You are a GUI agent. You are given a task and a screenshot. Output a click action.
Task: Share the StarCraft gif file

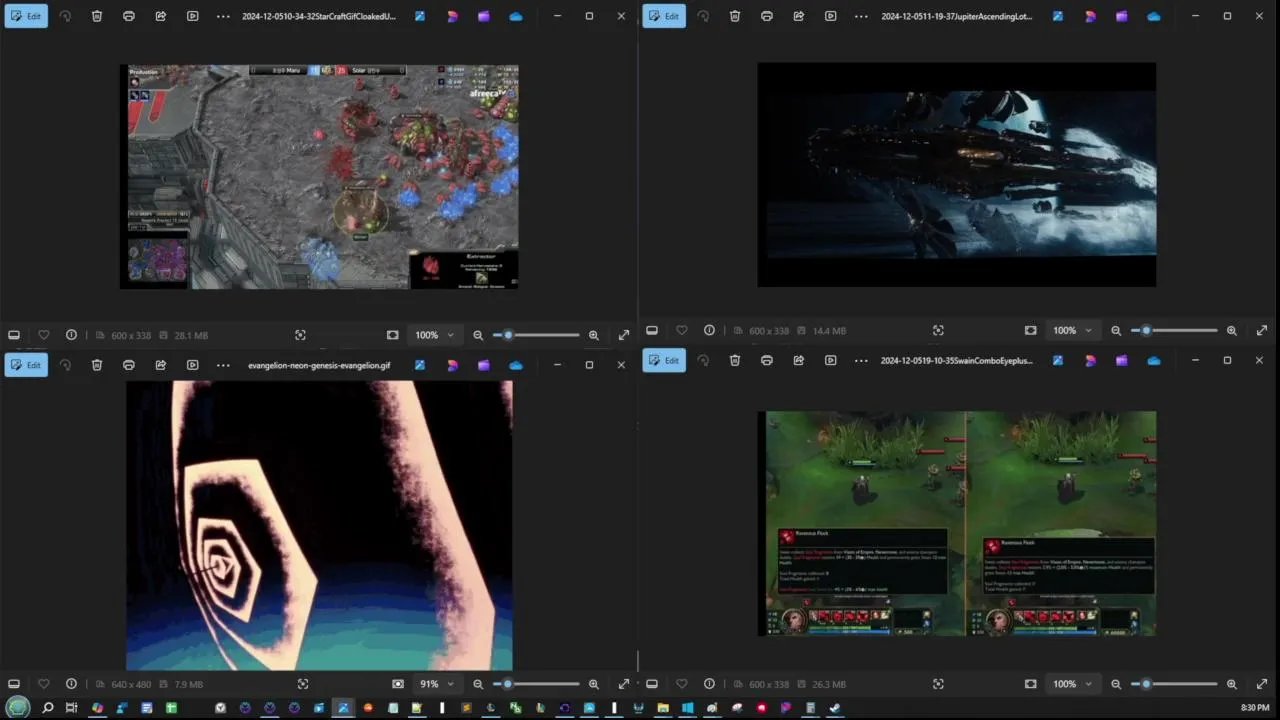[x=161, y=16]
